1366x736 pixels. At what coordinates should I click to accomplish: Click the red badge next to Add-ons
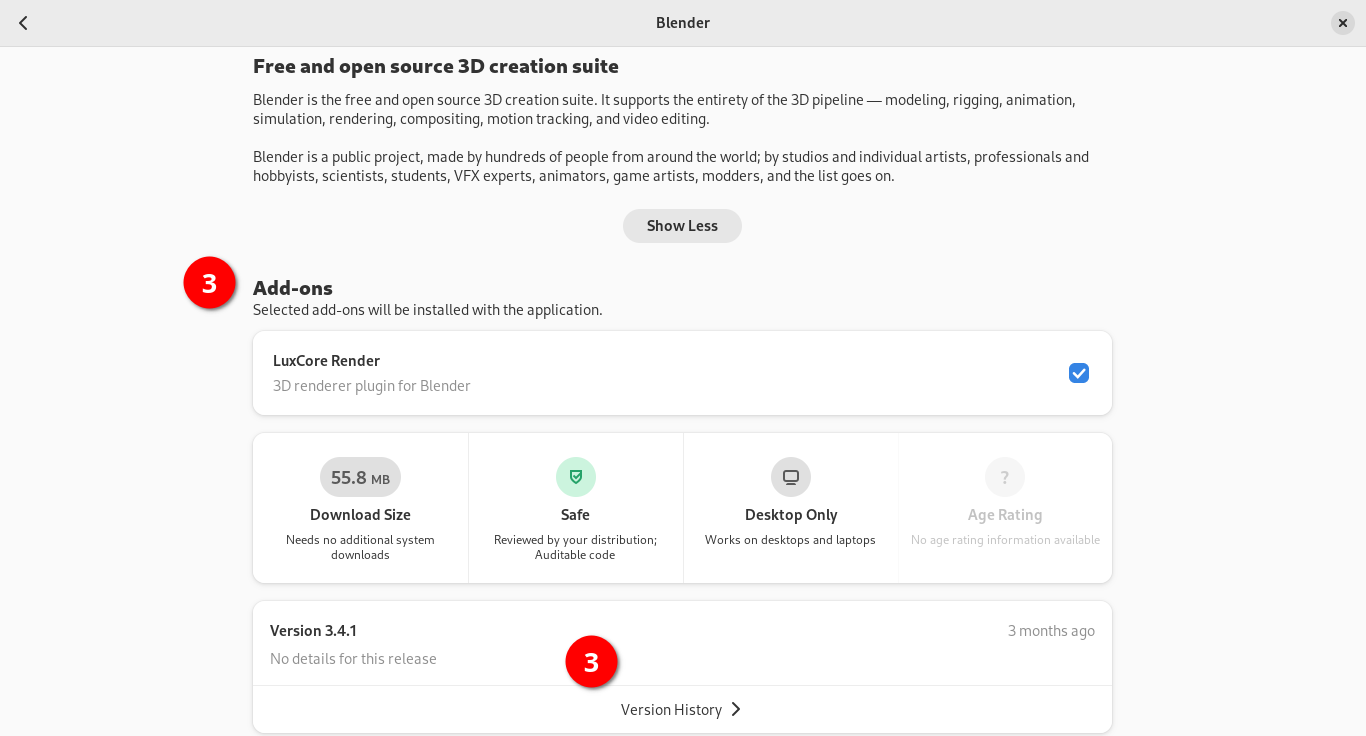209,283
